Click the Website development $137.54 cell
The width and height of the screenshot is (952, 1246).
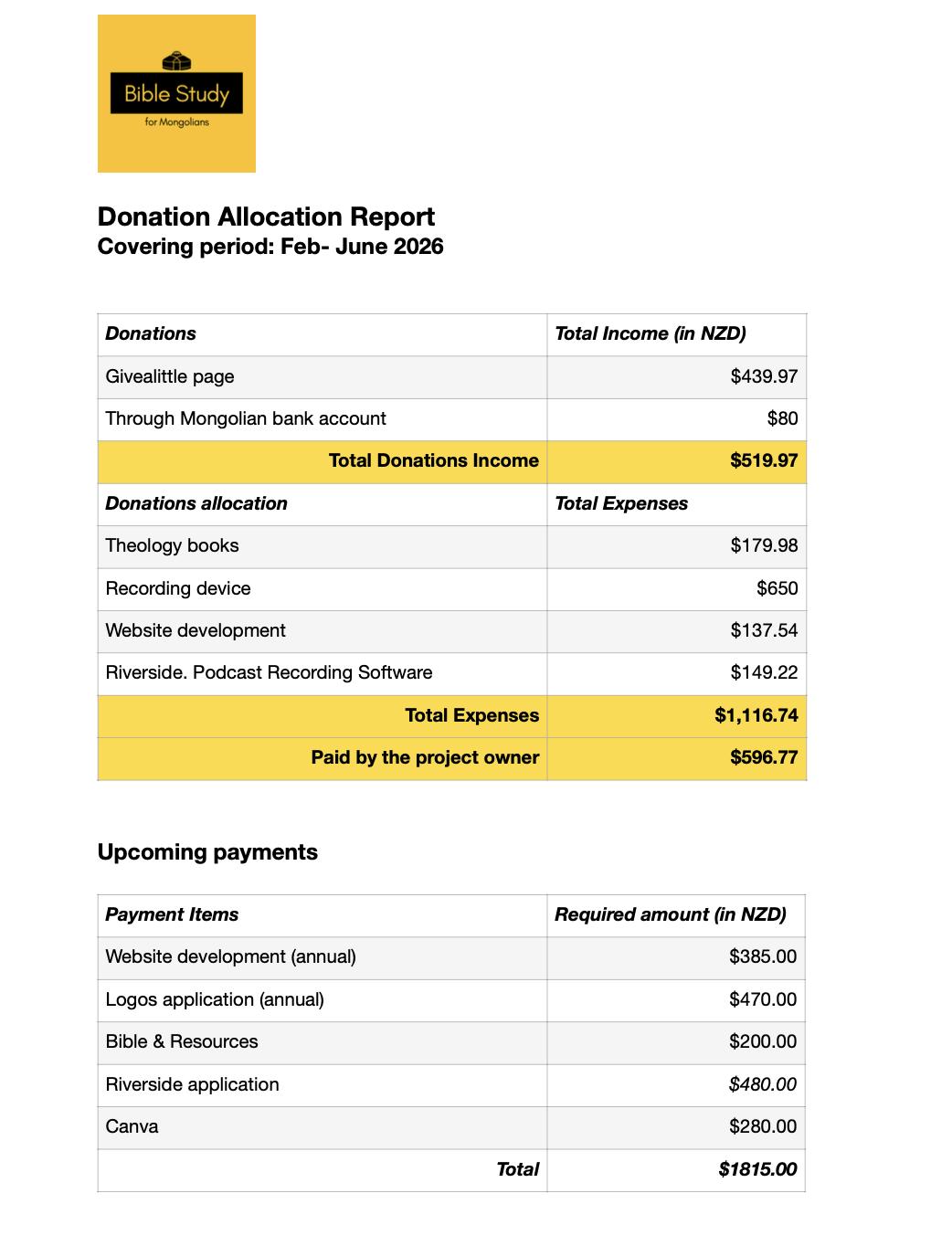[677, 631]
